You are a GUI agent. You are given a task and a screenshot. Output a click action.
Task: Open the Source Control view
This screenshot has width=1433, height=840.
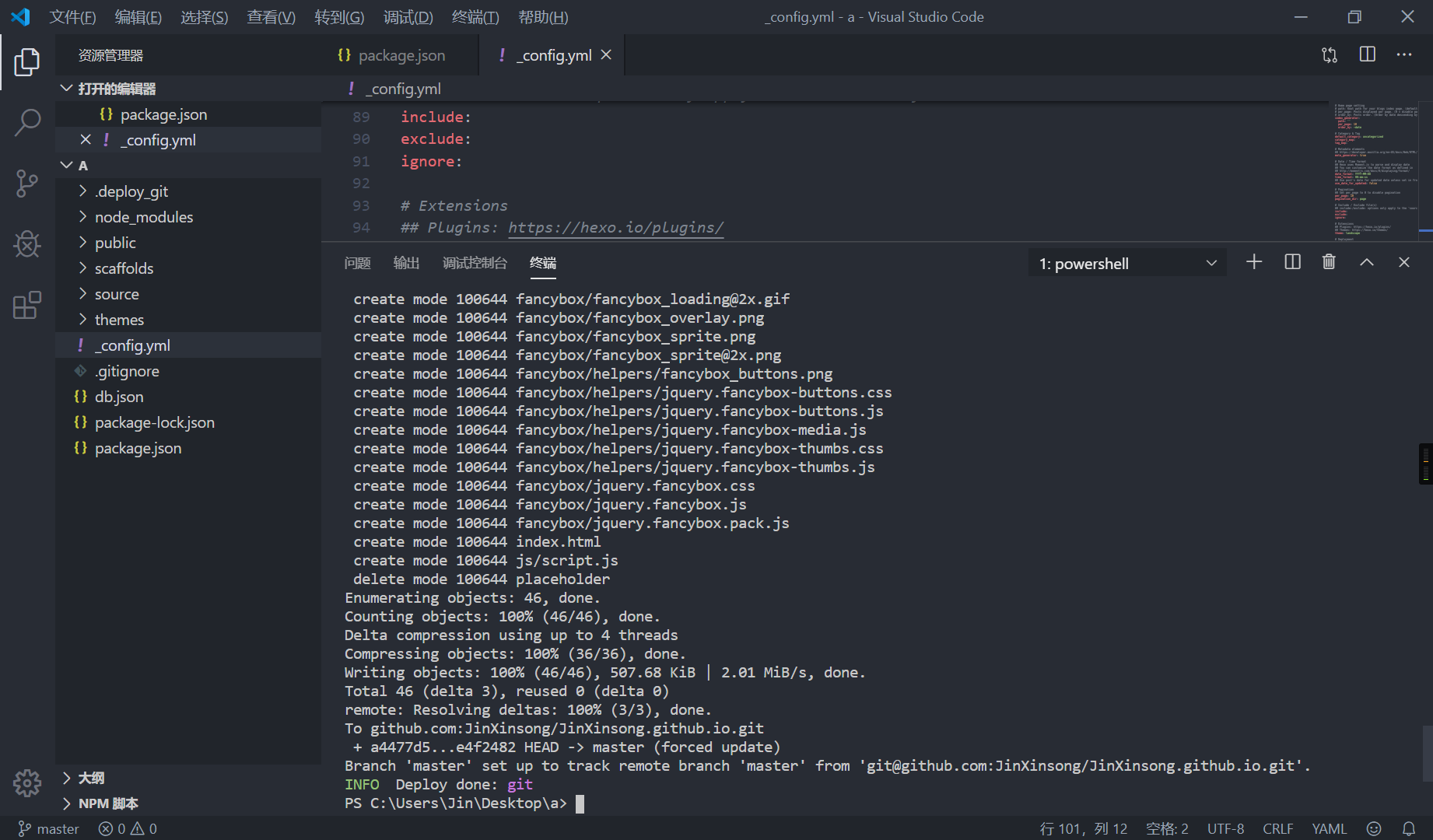click(27, 184)
